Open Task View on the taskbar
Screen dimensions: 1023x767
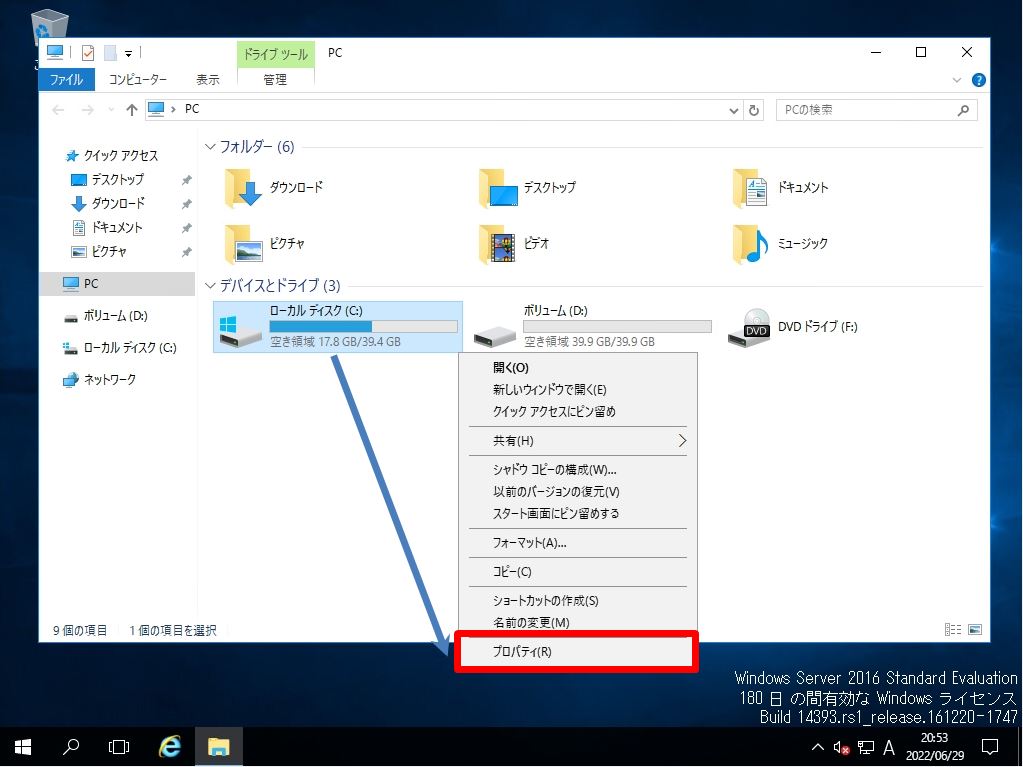click(119, 747)
